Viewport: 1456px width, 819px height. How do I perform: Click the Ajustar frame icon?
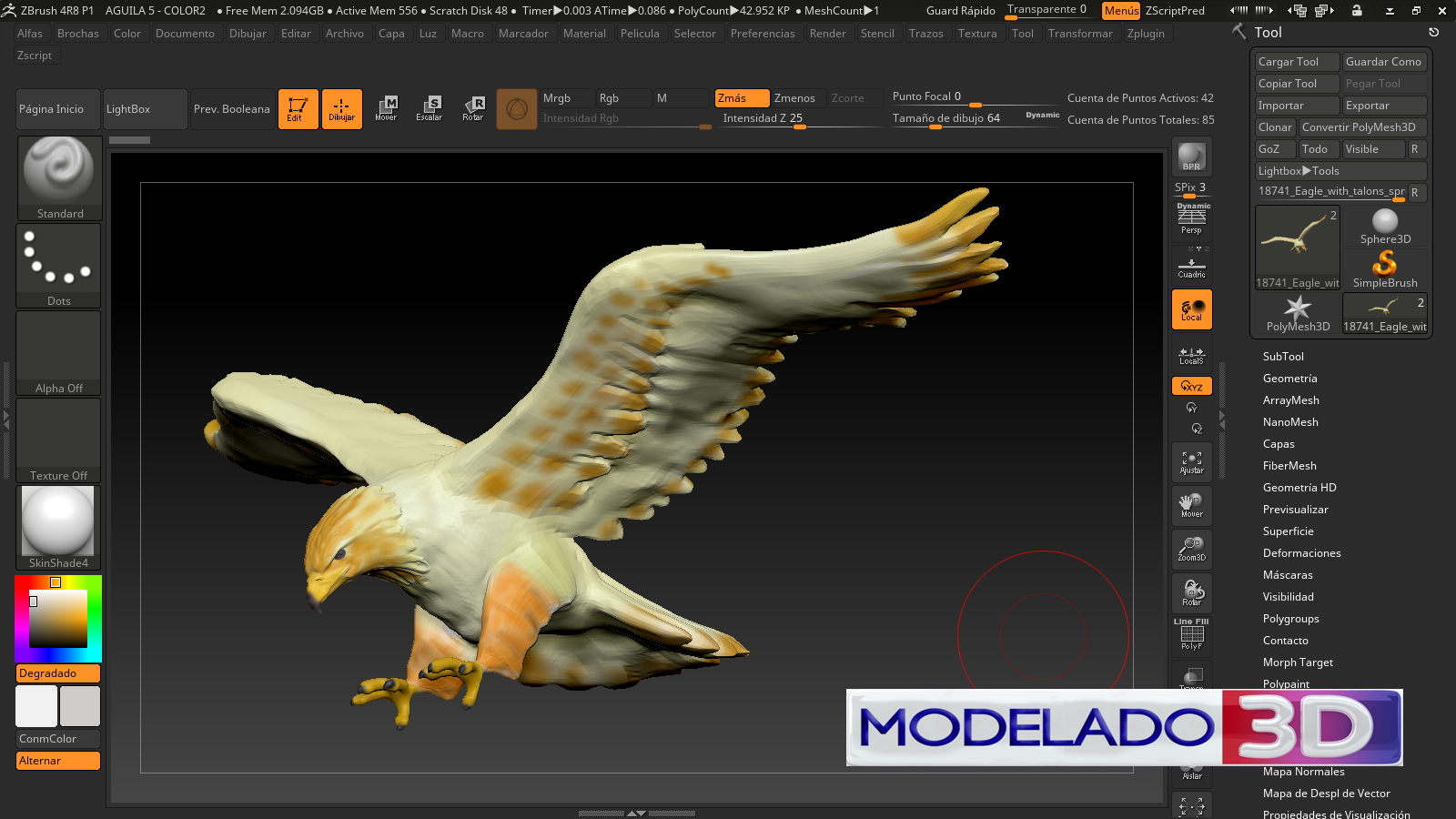(1192, 462)
